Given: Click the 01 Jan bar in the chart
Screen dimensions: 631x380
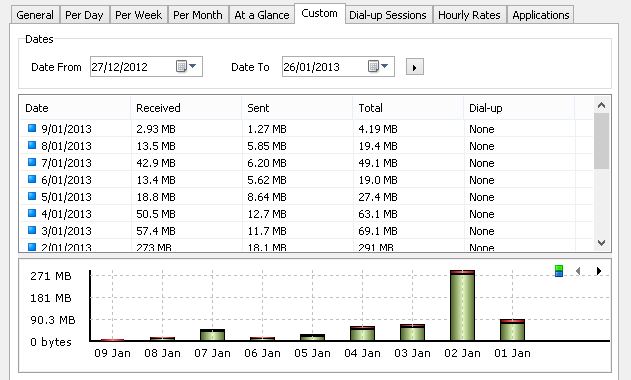Looking at the screenshot, I should 512,330.
